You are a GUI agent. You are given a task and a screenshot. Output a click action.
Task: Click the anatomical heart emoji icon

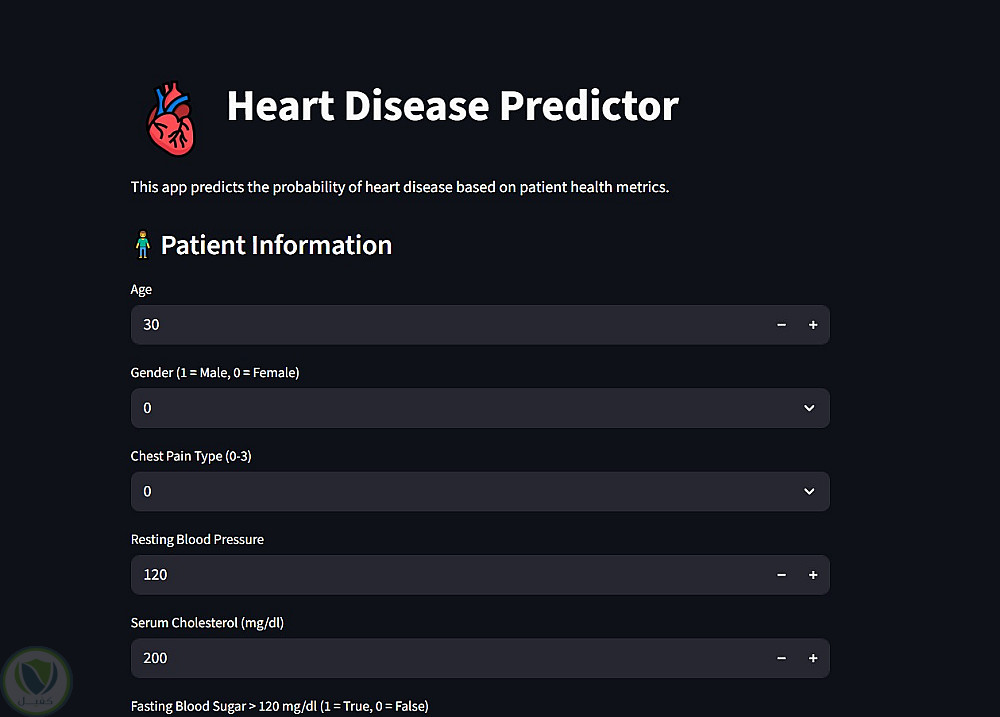click(x=171, y=117)
